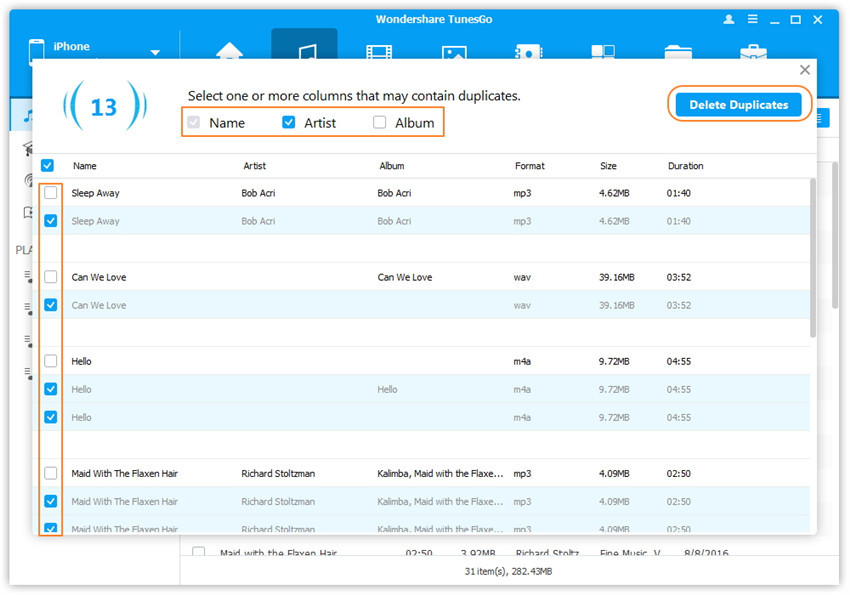Enable the Album column checkbox
Viewport: 850px width, 595px height.
[379, 123]
